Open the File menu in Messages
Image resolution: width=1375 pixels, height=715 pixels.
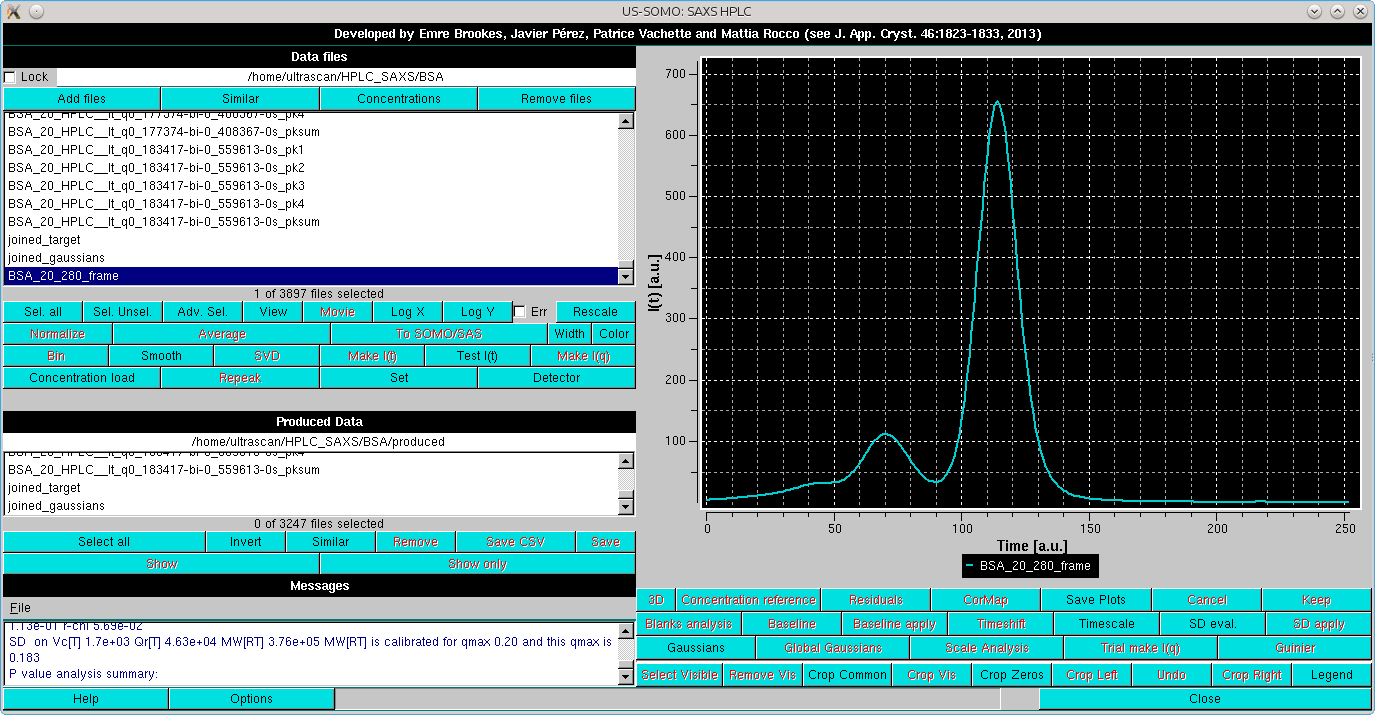[x=20, y=608]
